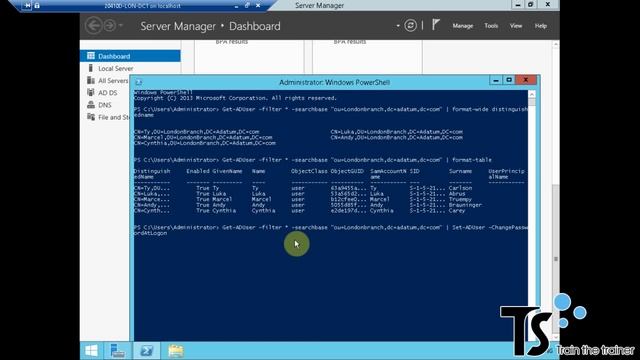Expand dropdown arrow left of refresh icon

pos(398,26)
